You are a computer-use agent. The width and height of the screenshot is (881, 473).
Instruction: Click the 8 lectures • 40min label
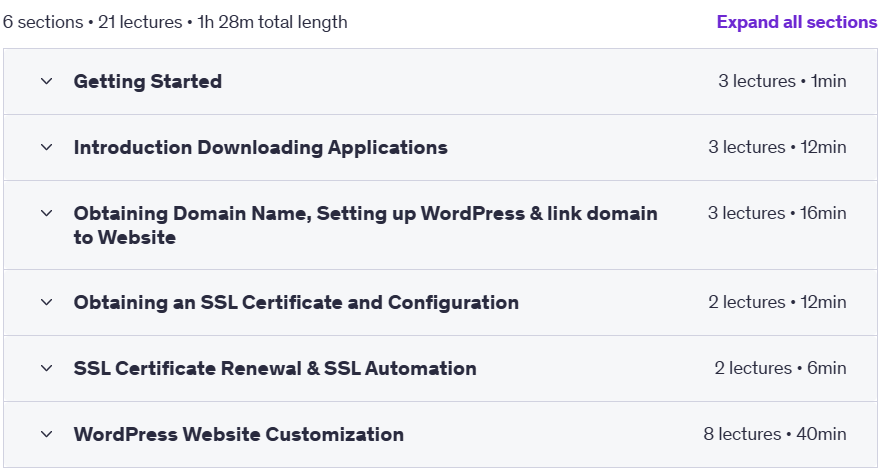775,434
